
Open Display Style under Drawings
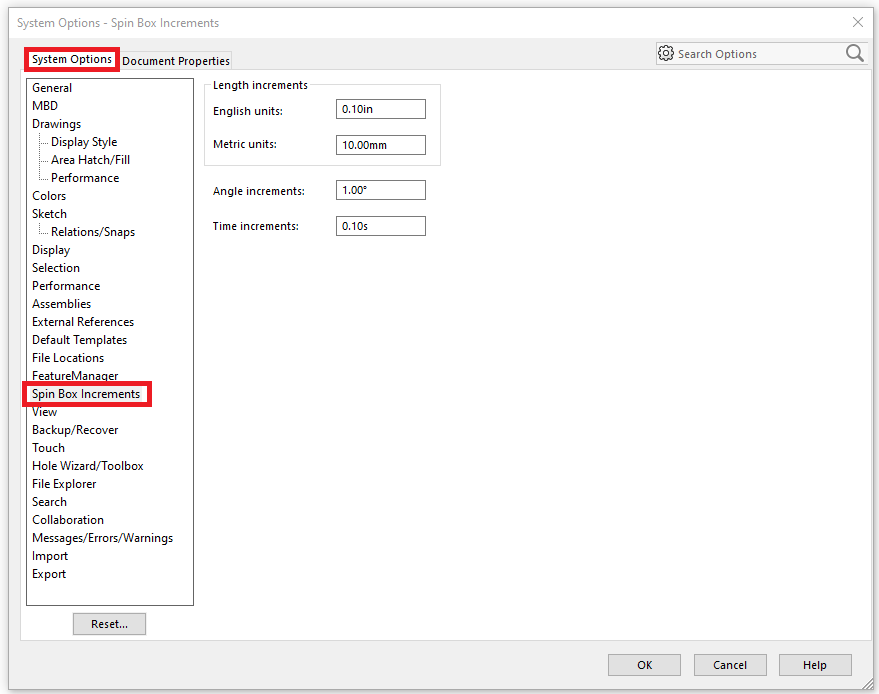pos(84,142)
